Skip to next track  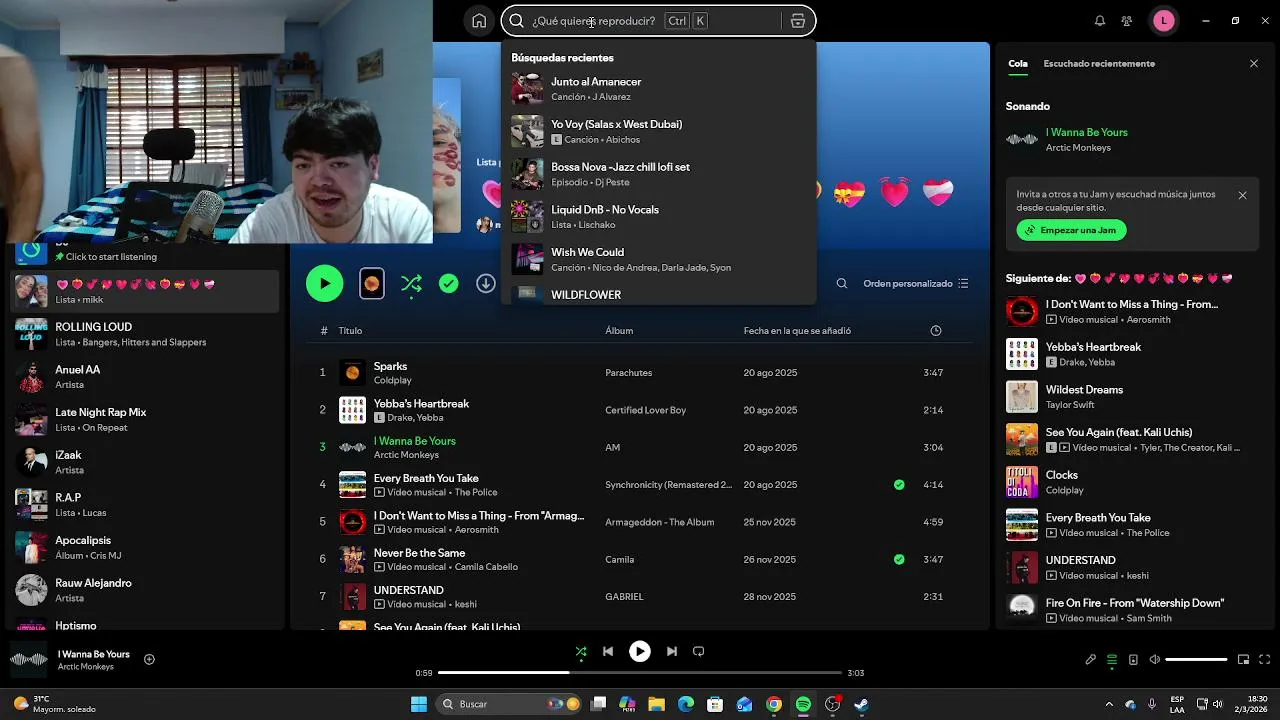click(x=672, y=652)
